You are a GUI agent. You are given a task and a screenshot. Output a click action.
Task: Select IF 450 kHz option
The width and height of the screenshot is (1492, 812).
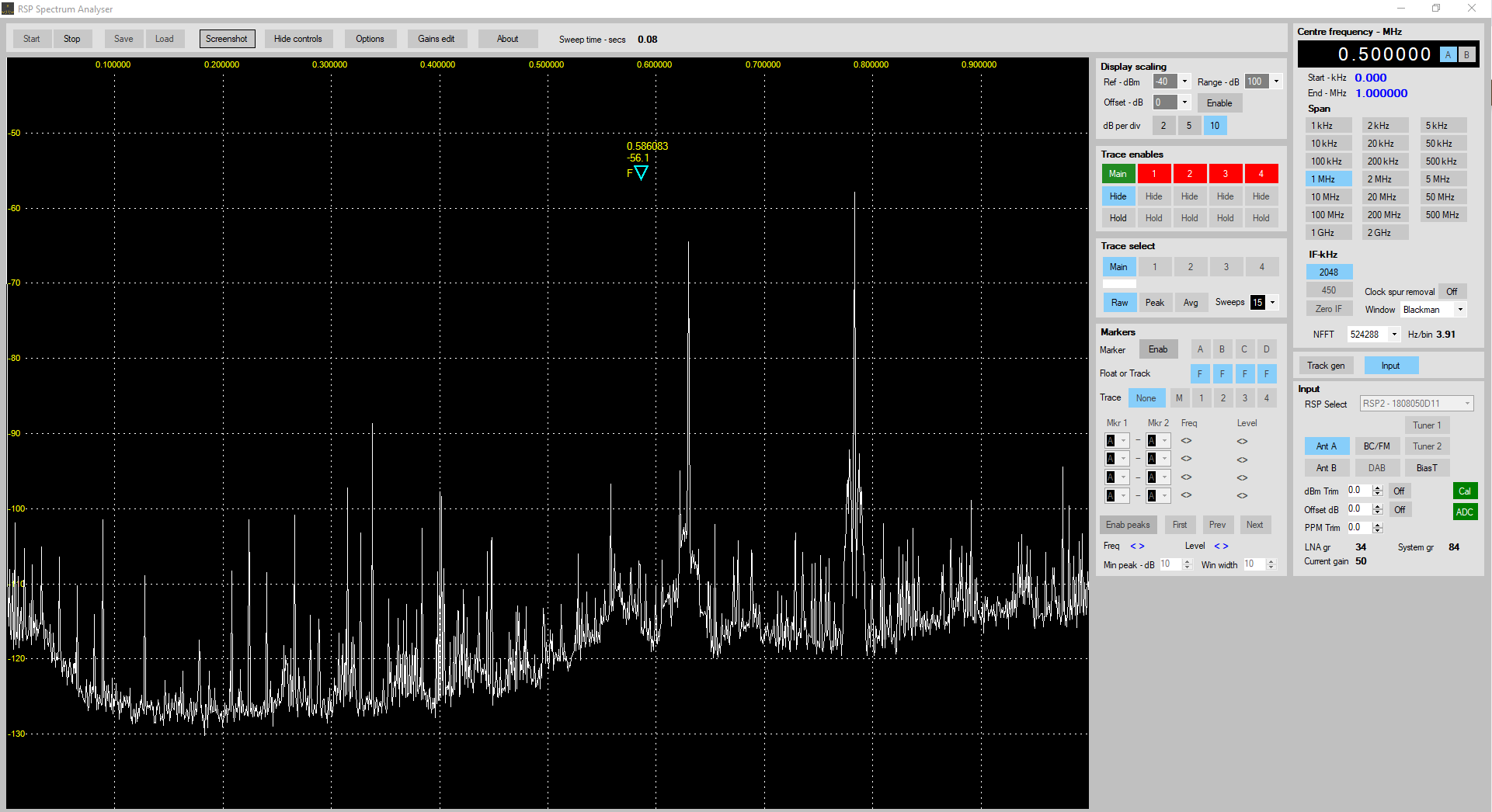tap(1329, 290)
